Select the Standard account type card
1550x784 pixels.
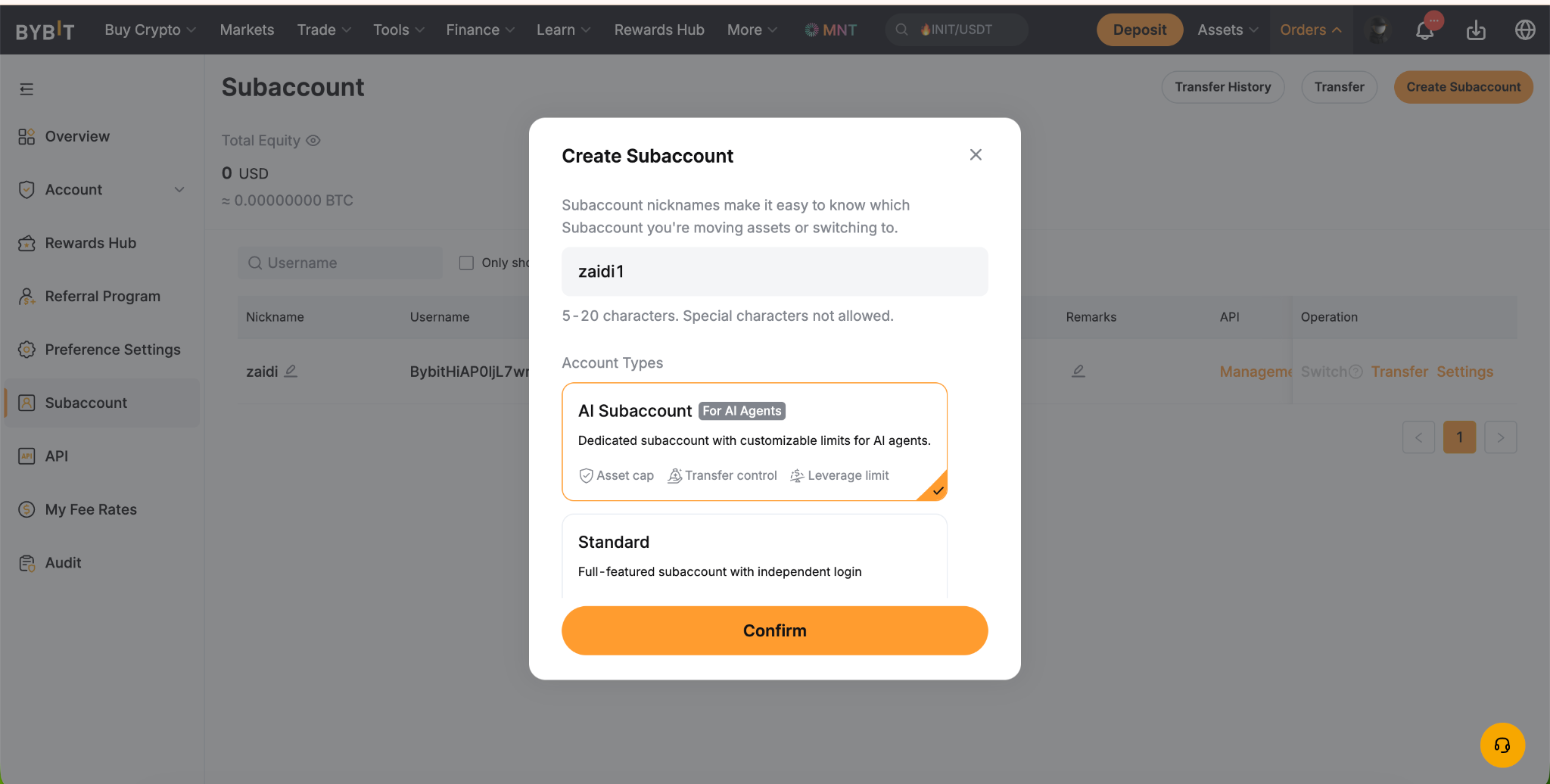[755, 556]
